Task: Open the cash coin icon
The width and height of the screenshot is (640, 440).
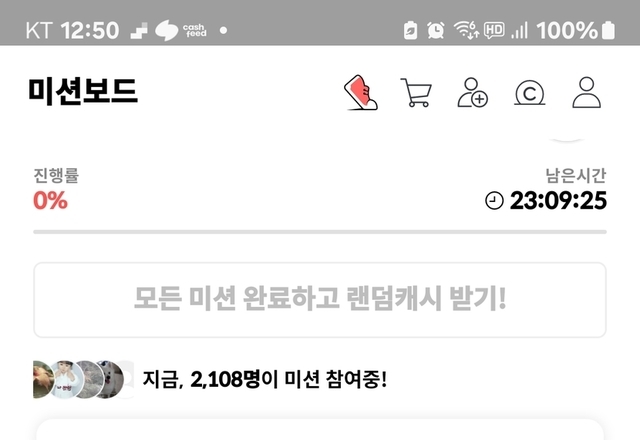Action: (529, 93)
